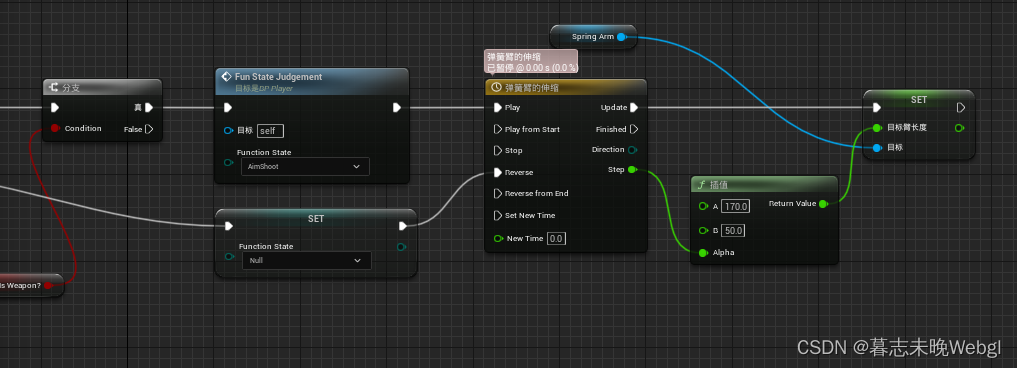Image resolution: width=1017 pixels, height=368 pixels.
Task: Click the Branch node's 真 (True) exec output pin
Action: click(x=149, y=107)
